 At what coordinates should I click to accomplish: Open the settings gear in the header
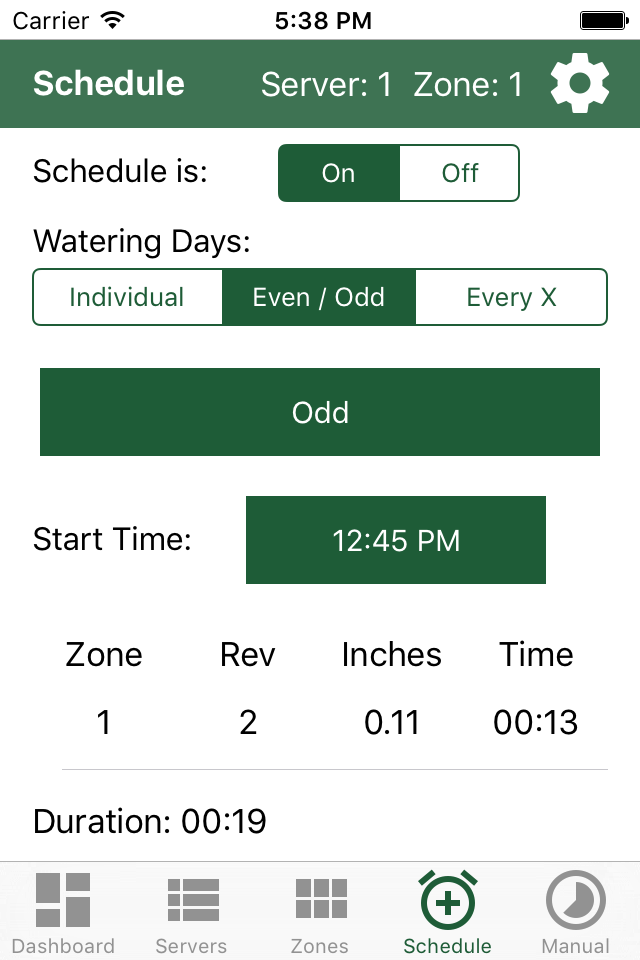pos(580,83)
